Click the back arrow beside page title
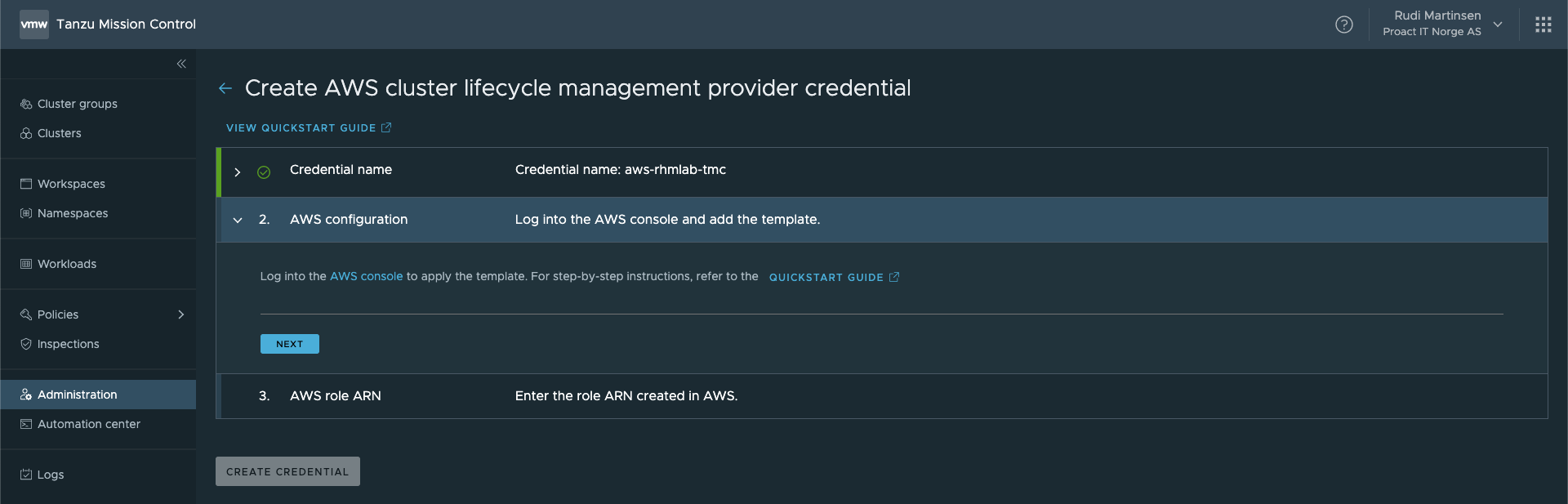1568x504 pixels. (225, 88)
